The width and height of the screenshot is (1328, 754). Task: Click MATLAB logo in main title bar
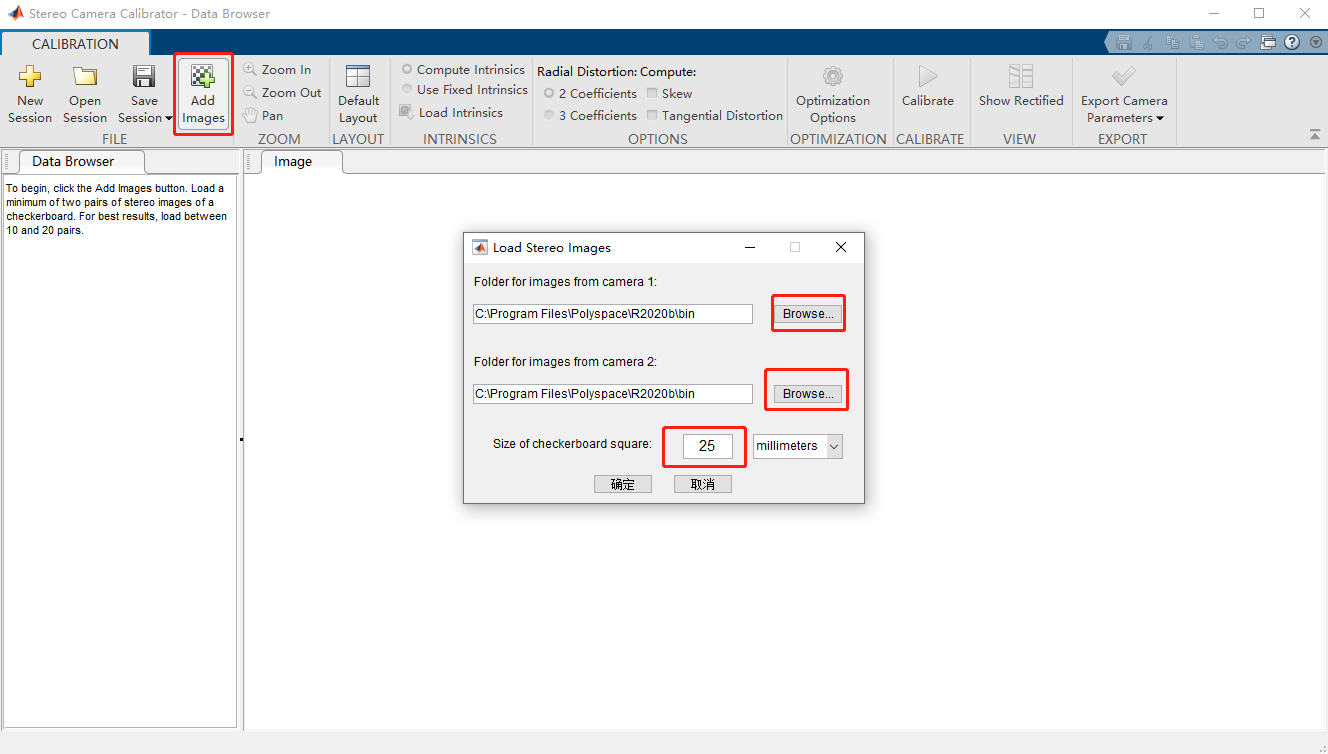pyautogui.click(x=16, y=14)
